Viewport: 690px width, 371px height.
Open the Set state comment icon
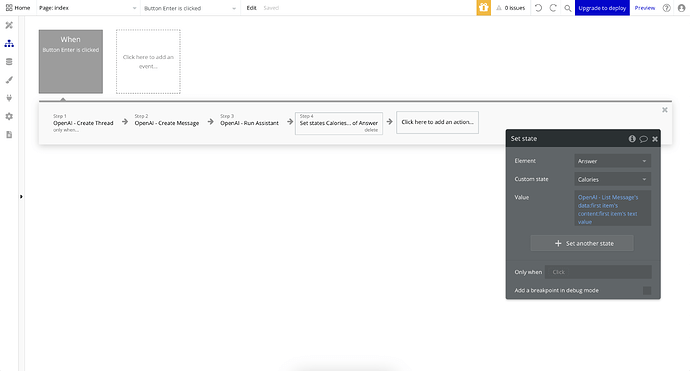(x=643, y=139)
